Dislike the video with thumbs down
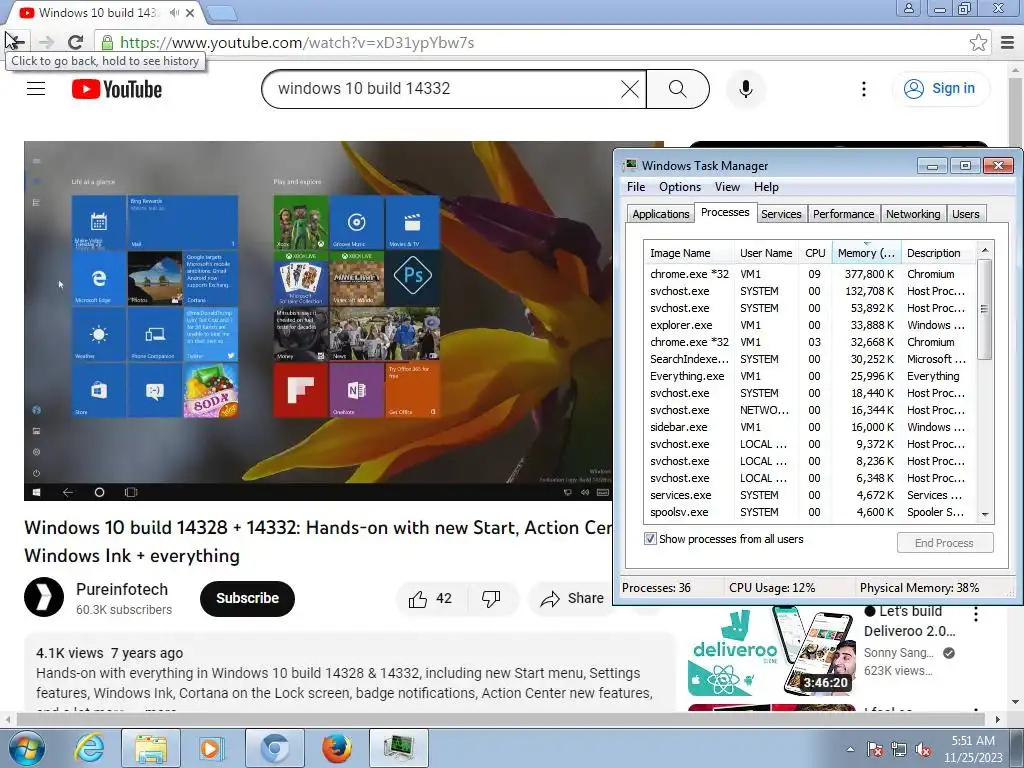Viewport: 1024px width, 768px height. pos(491,599)
